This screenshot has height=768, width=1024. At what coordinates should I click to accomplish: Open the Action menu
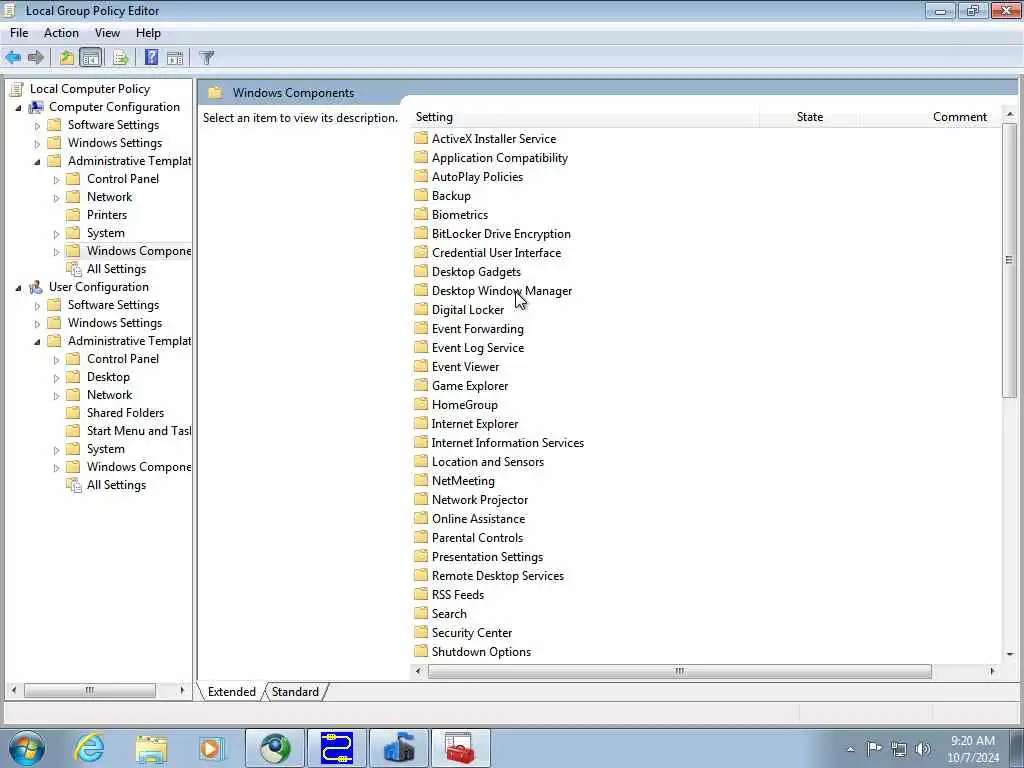coord(61,33)
